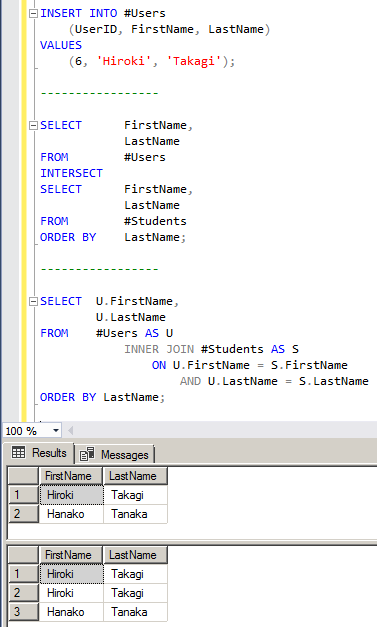Click the Results tab grid icon

tap(18, 453)
